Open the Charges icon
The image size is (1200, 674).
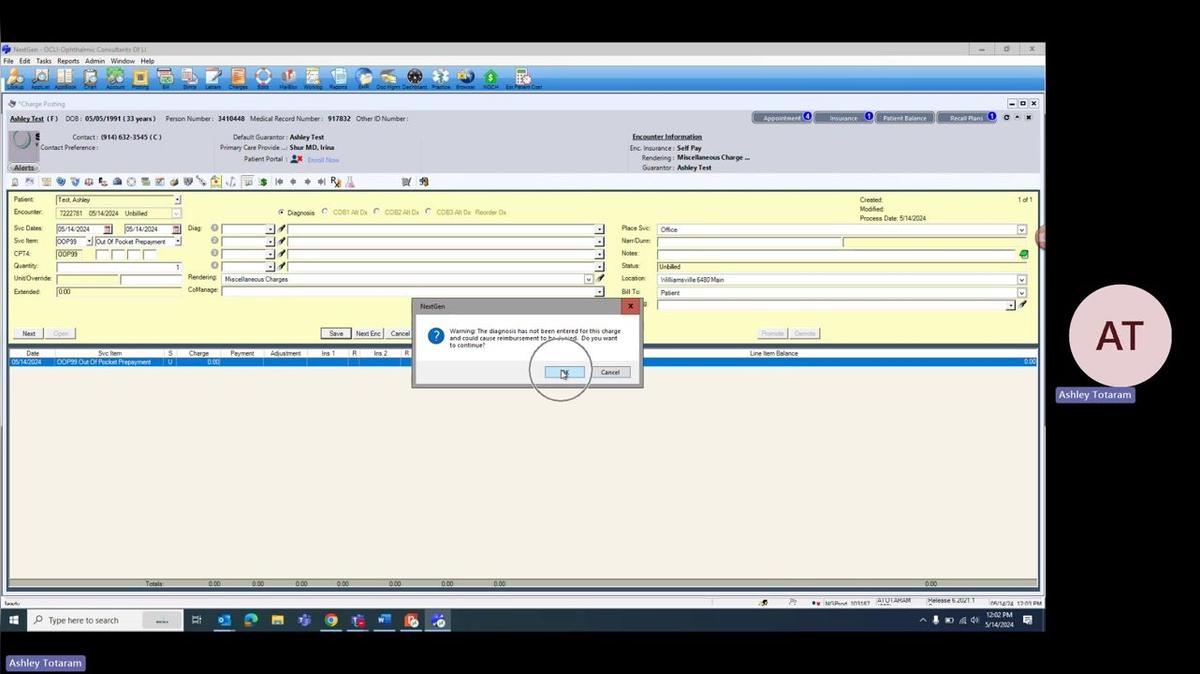coord(237,78)
